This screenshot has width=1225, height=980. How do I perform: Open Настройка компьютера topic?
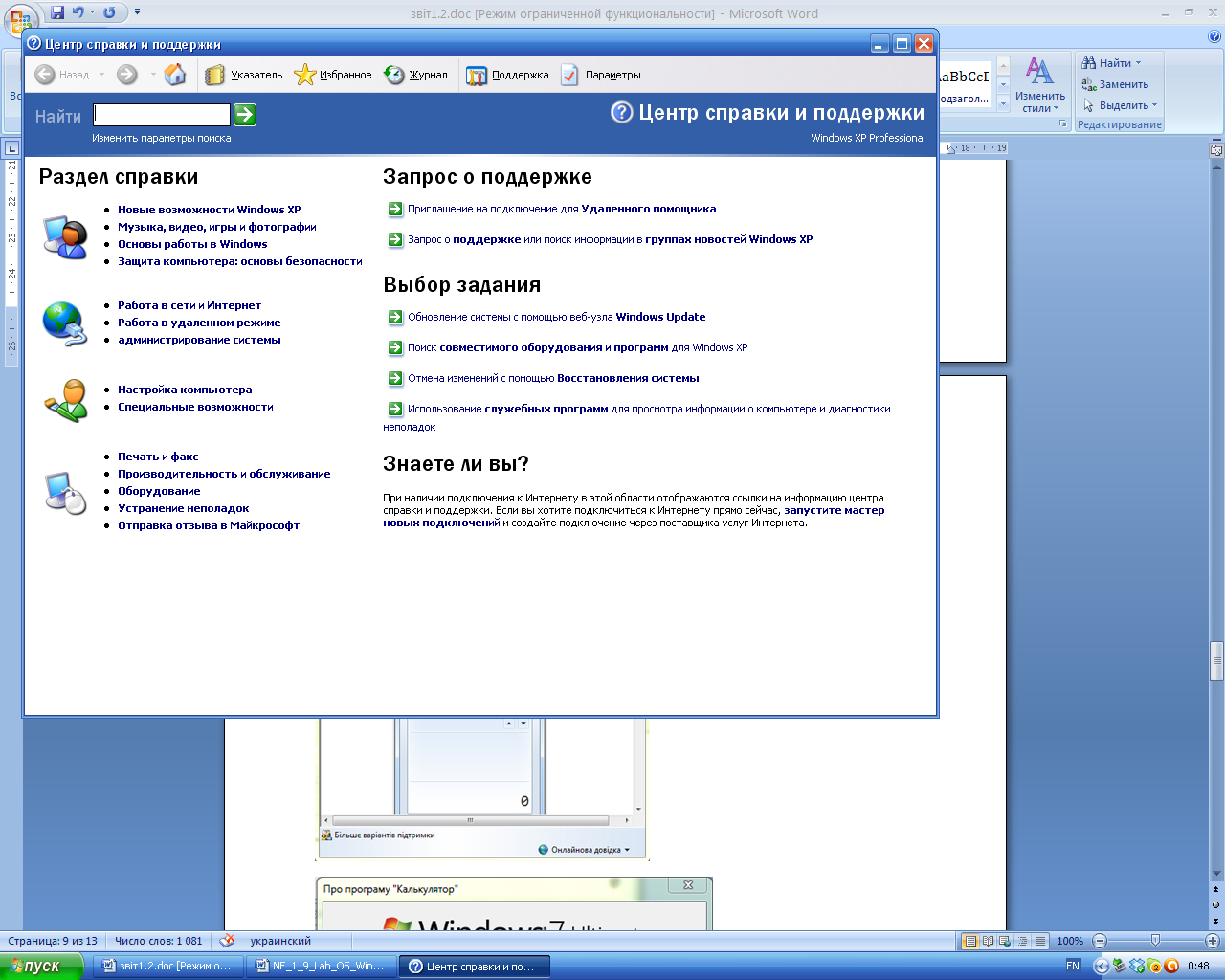185,390
